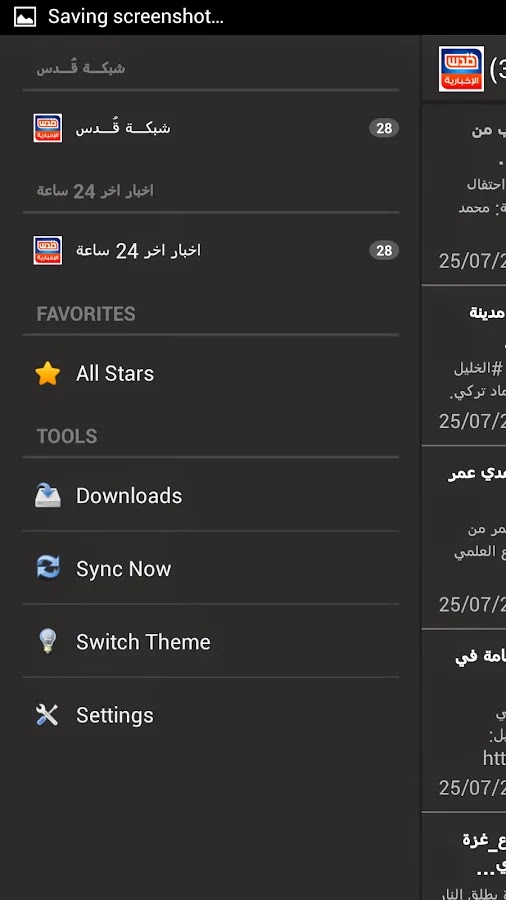The height and width of the screenshot is (900, 506).
Task: Open the اخبار اخر 24 ساعة feed
Action: [x=211, y=250]
